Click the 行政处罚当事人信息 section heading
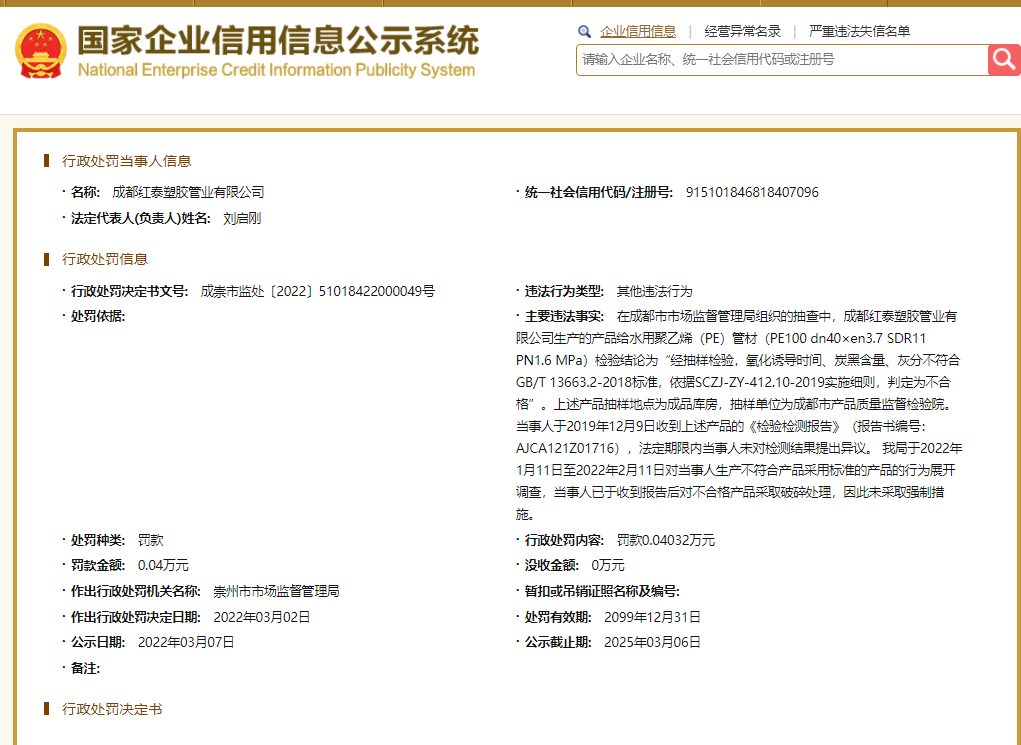Image resolution: width=1021 pixels, height=745 pixels. tap(126, 161)
